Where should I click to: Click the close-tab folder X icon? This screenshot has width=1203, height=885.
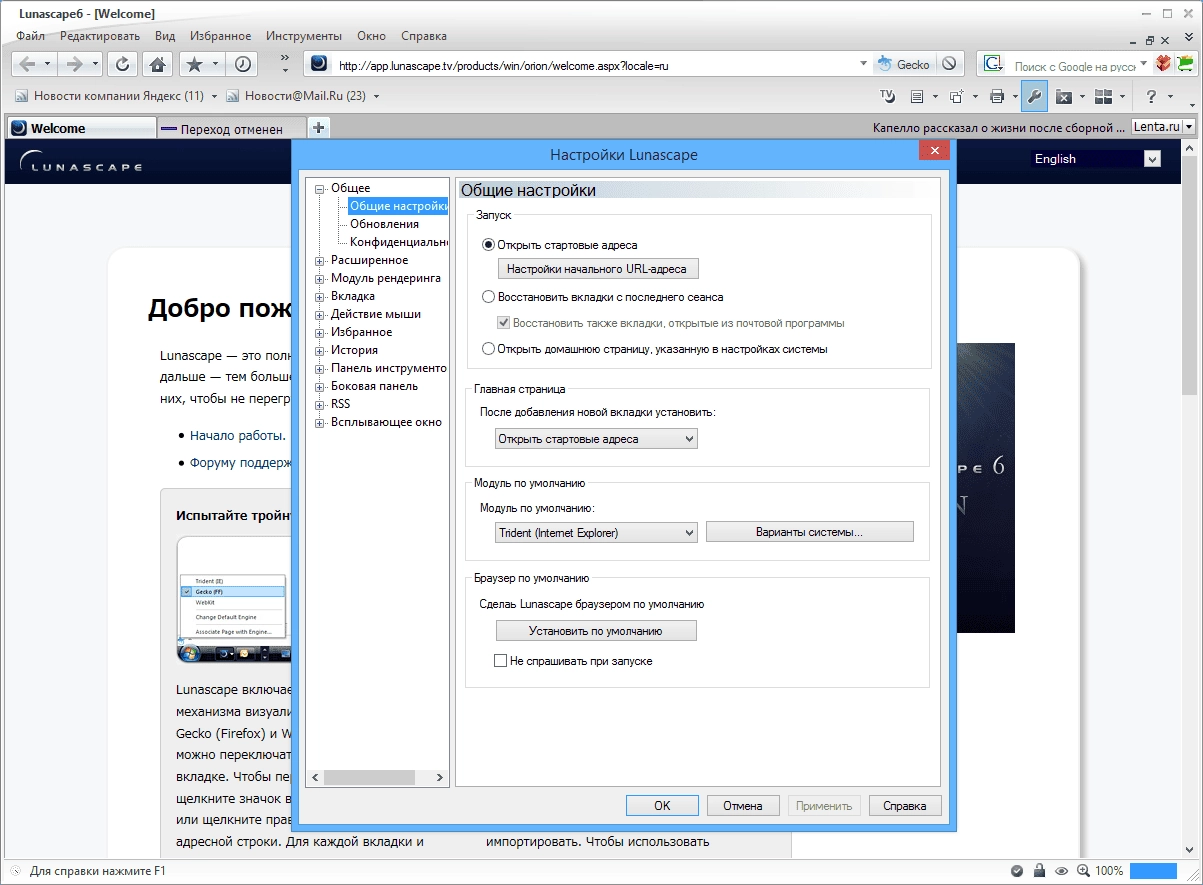(1064, 97)
